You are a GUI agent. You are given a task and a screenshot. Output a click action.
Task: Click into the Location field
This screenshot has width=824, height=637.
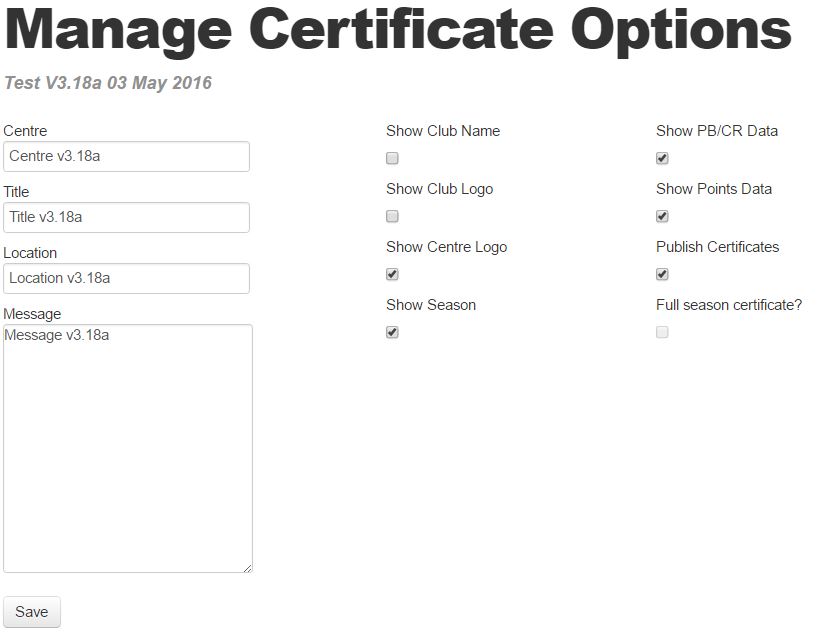pos(126,278)
